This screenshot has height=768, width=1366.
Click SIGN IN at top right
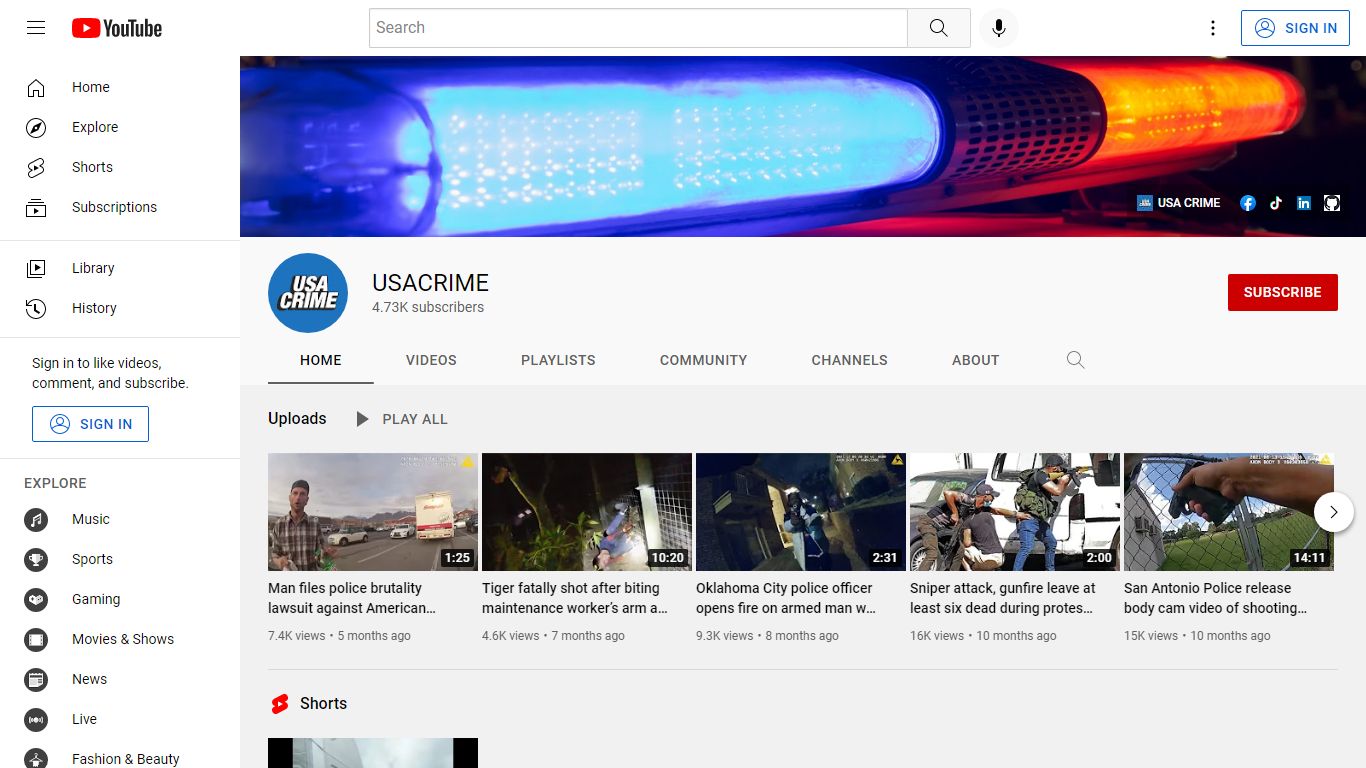[1295, 28]
